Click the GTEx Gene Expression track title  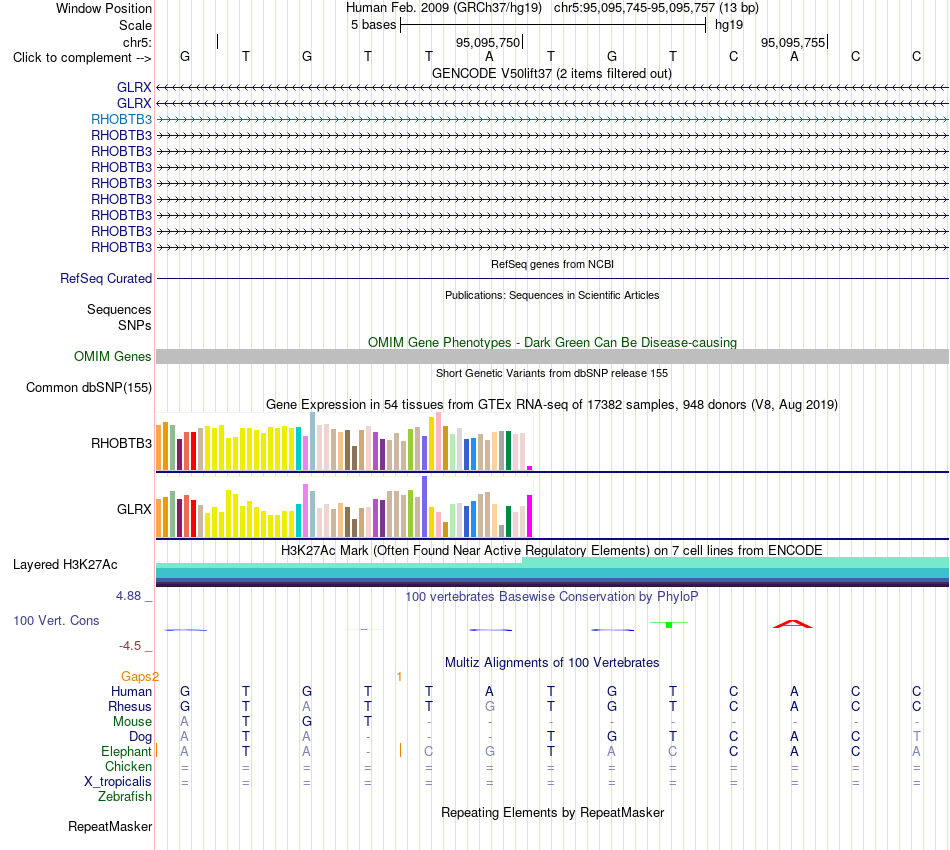coord(551,404)
